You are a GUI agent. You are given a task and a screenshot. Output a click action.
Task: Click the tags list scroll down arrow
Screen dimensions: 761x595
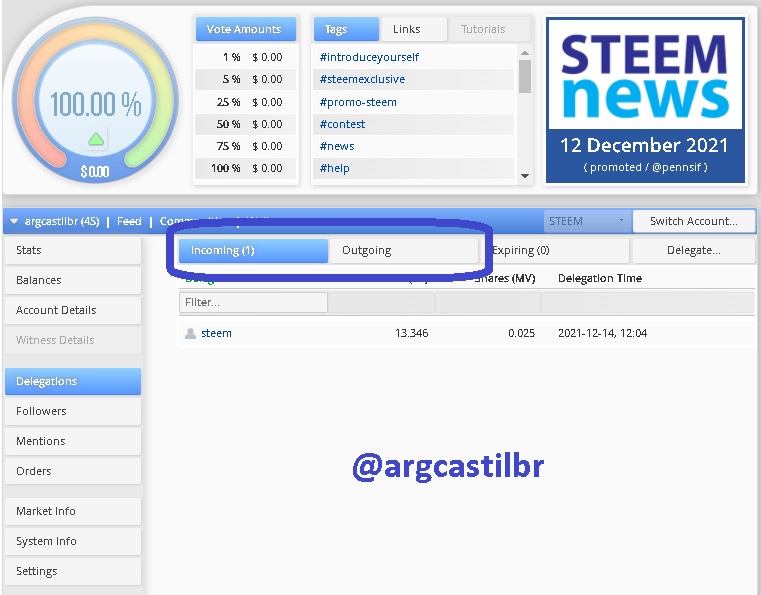(525, 176)
